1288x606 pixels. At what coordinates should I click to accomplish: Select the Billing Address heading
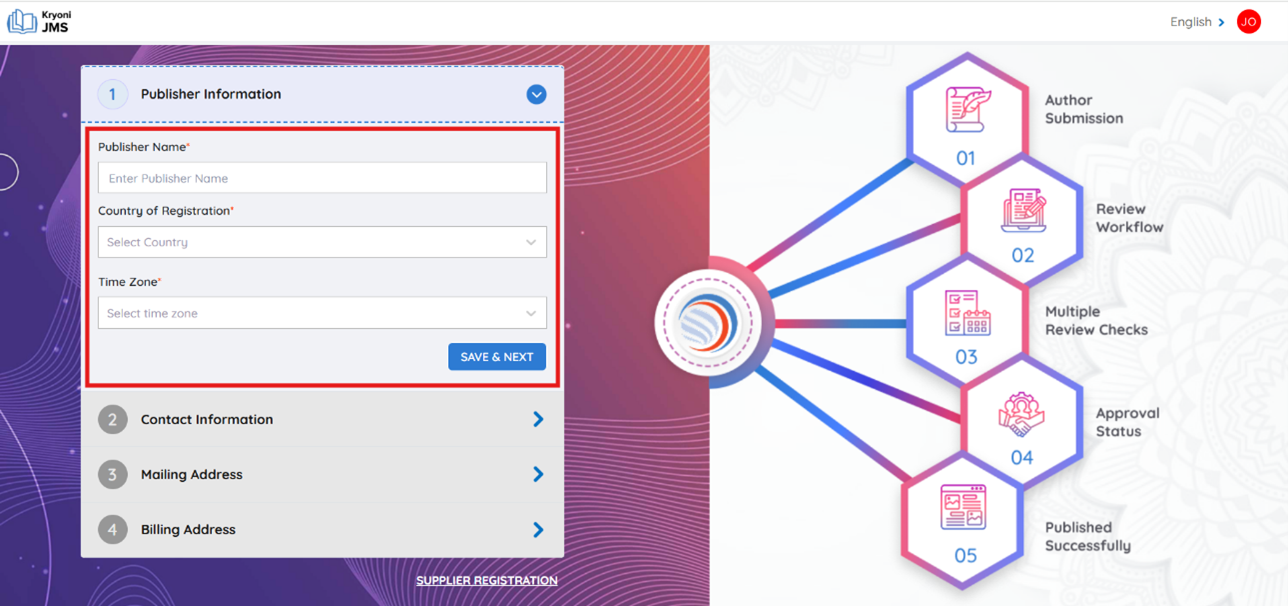[x=188, y=530]
